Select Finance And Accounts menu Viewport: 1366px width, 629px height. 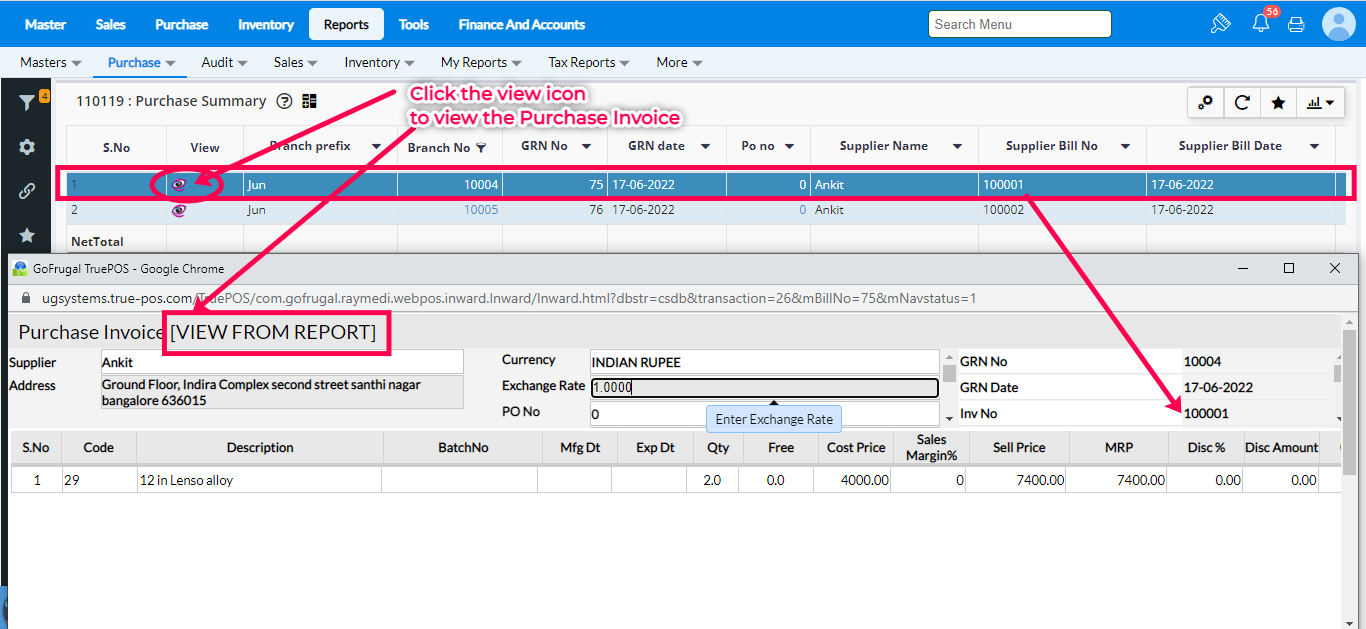522,24
